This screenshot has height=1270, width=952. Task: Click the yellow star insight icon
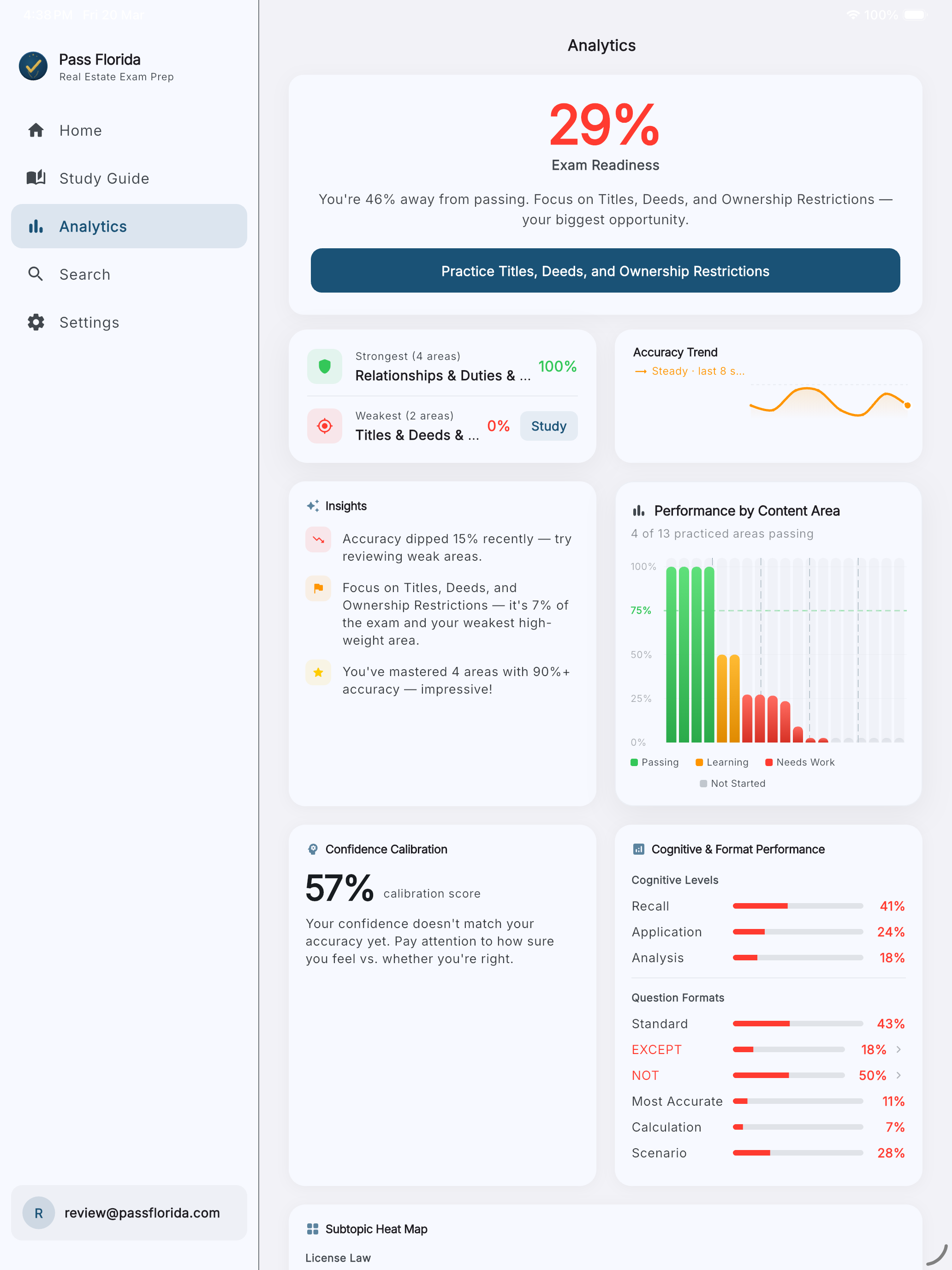318,672
